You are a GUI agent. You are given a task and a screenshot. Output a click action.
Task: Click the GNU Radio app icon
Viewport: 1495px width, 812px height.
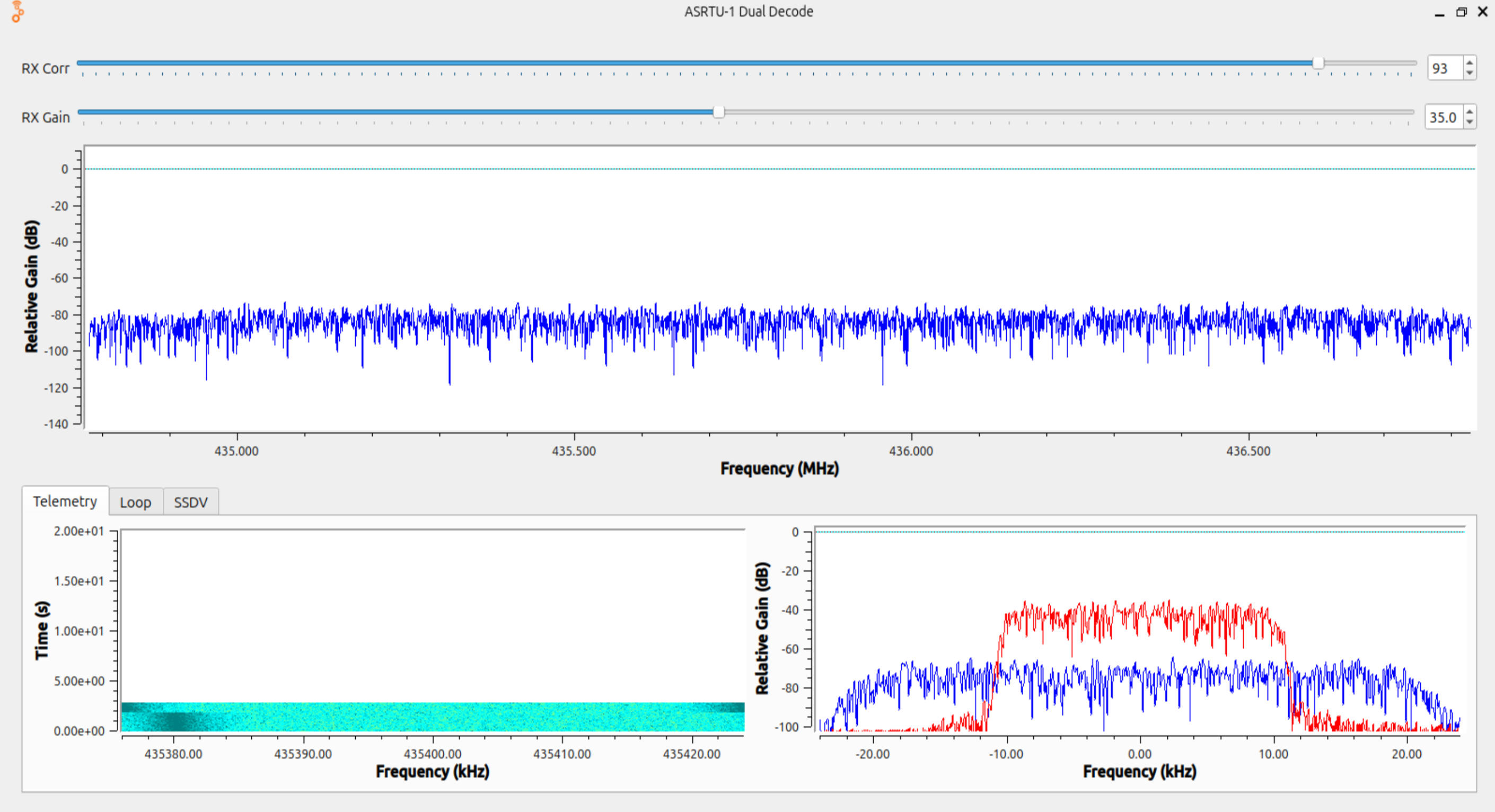click(x=18, y=12)
